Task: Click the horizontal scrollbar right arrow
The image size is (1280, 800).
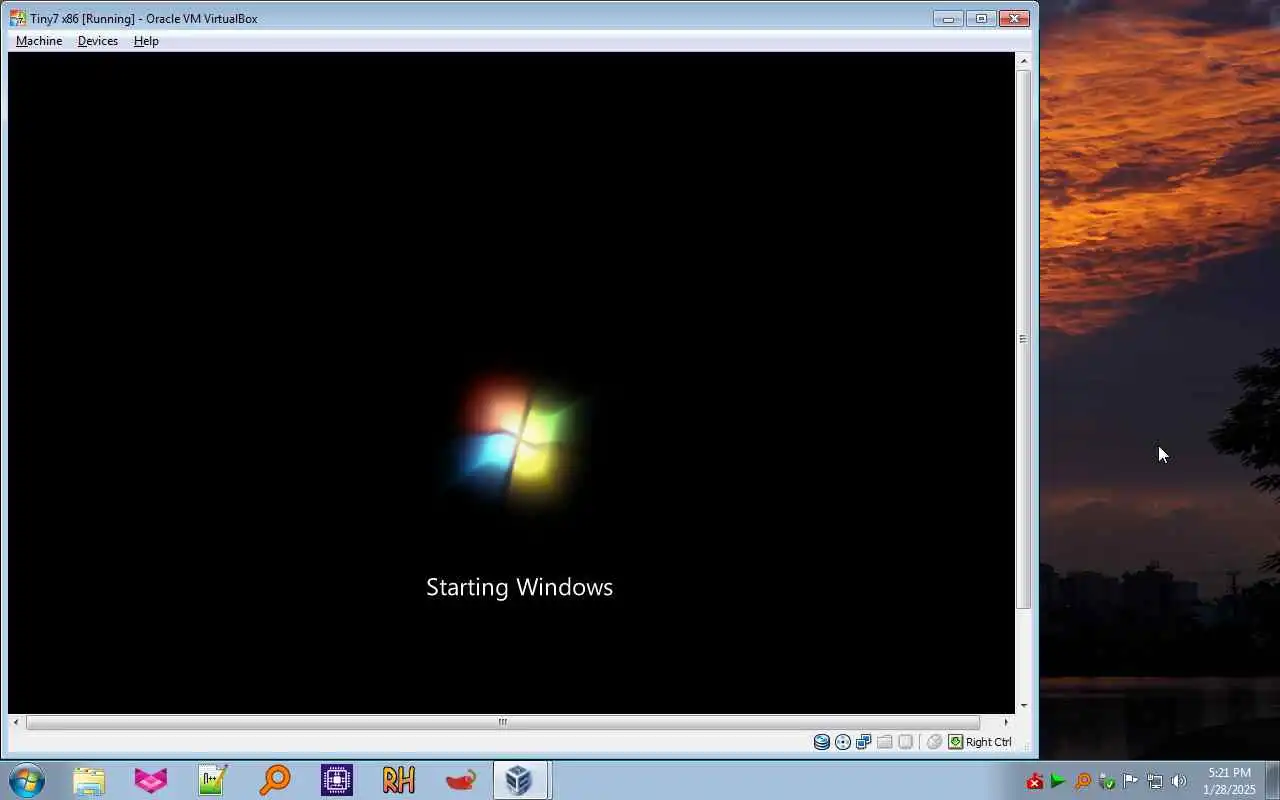Action: 1006,722
